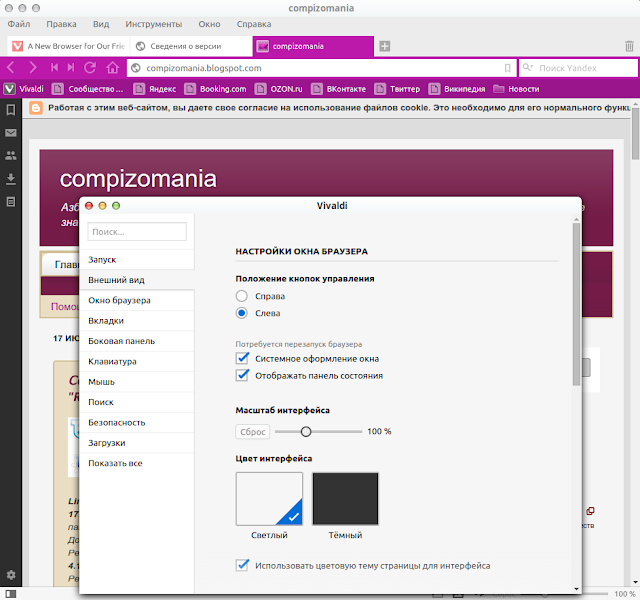Choose the Светлый interface color
The width and height of the screenshot is (640, 600).
[269, 499]
